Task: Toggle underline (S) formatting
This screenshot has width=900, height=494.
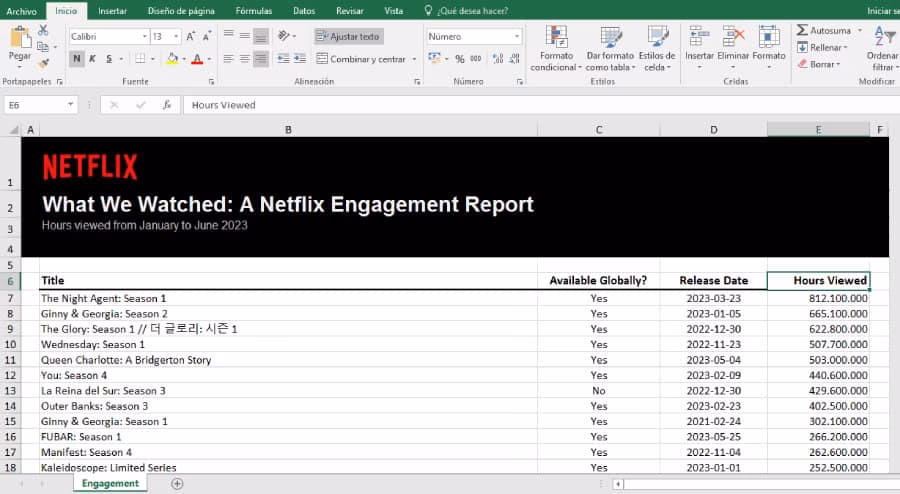Action: pyautogui.click(x=108, y=59)
